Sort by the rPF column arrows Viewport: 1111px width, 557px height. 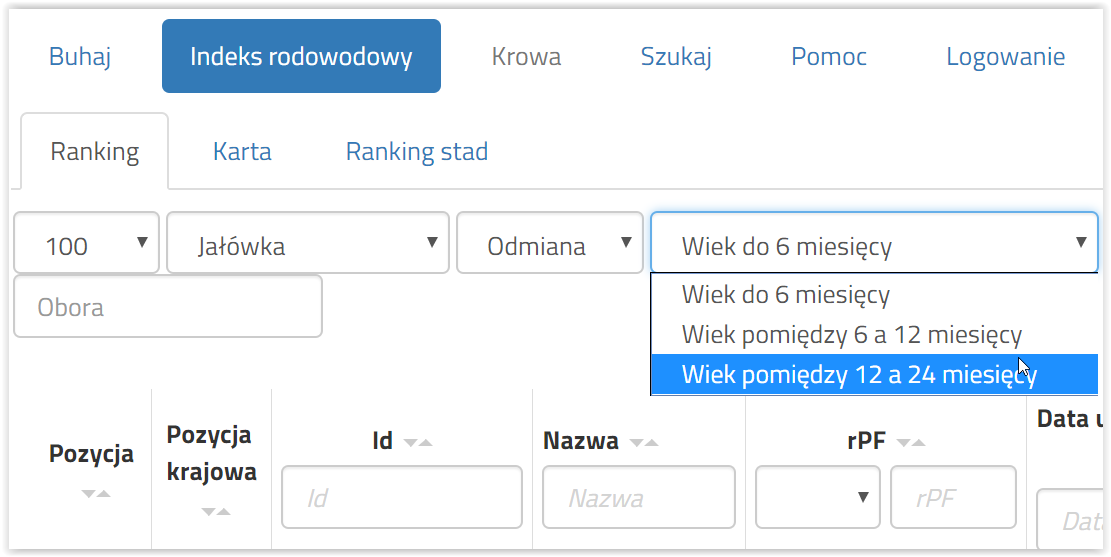[x=911, y=443]
